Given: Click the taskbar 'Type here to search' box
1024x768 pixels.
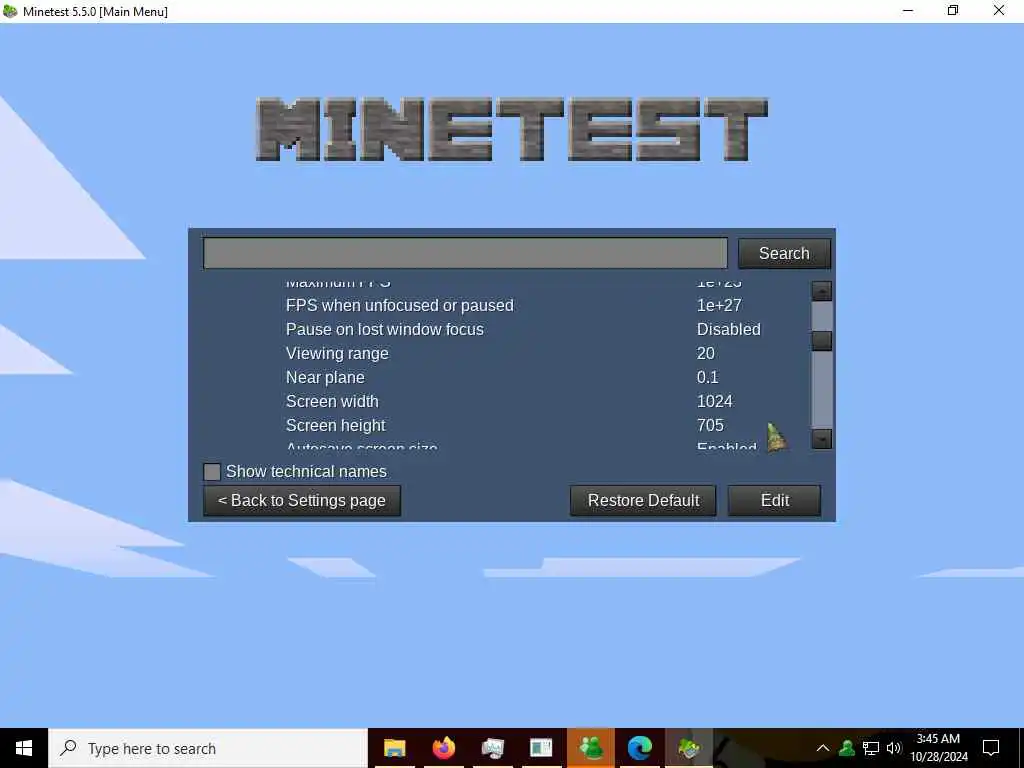Looking at the screenshot, I should click(x=208, y=748).
